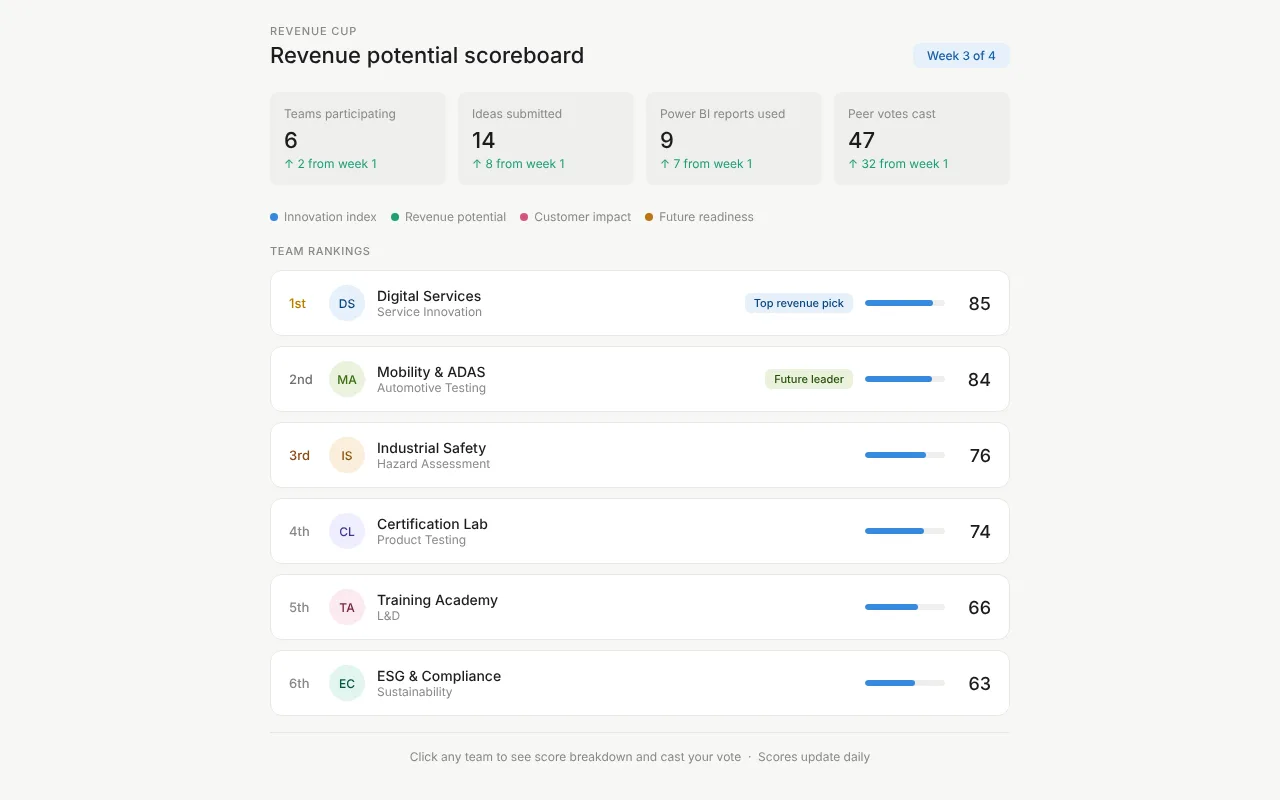Image resolution: width=1280 pixels, height=800 pixels.
Task: Click the 1st rank label
Action: (x=297, y=303)
